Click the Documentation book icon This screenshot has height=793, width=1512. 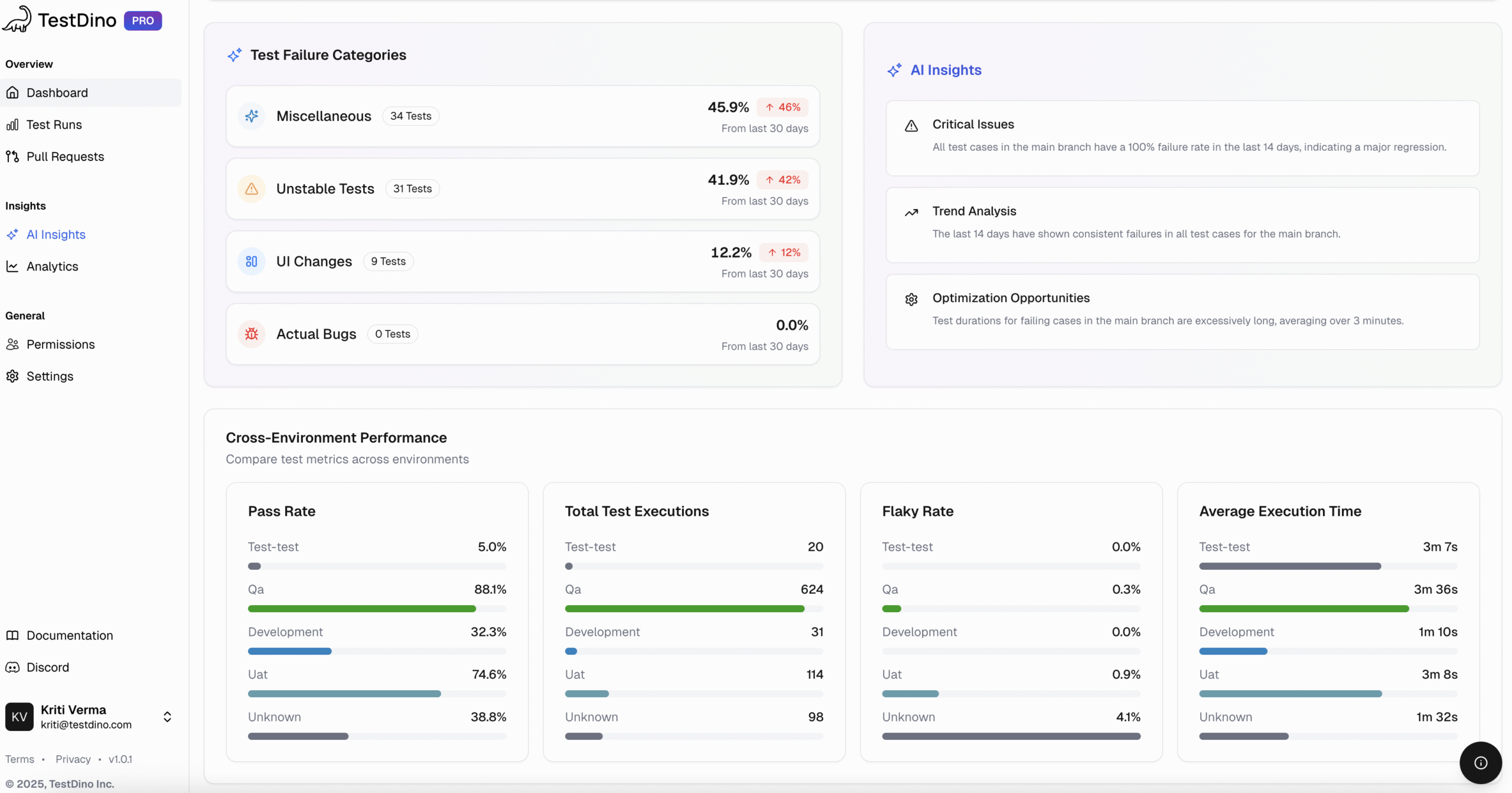pyautogui.click(x=12, y=635)
